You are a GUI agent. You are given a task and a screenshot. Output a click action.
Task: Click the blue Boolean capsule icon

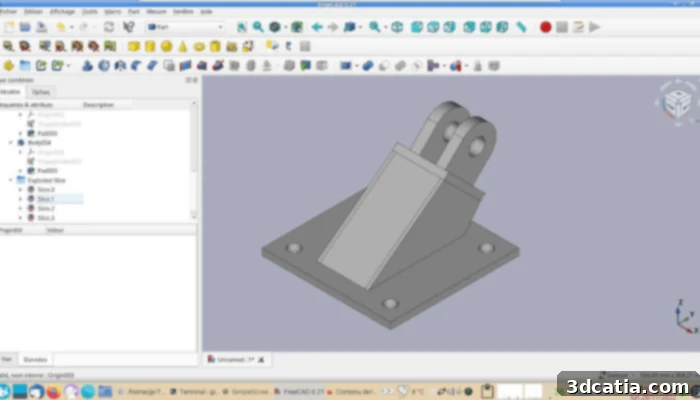pyautogui.click(x=368, y=66)
